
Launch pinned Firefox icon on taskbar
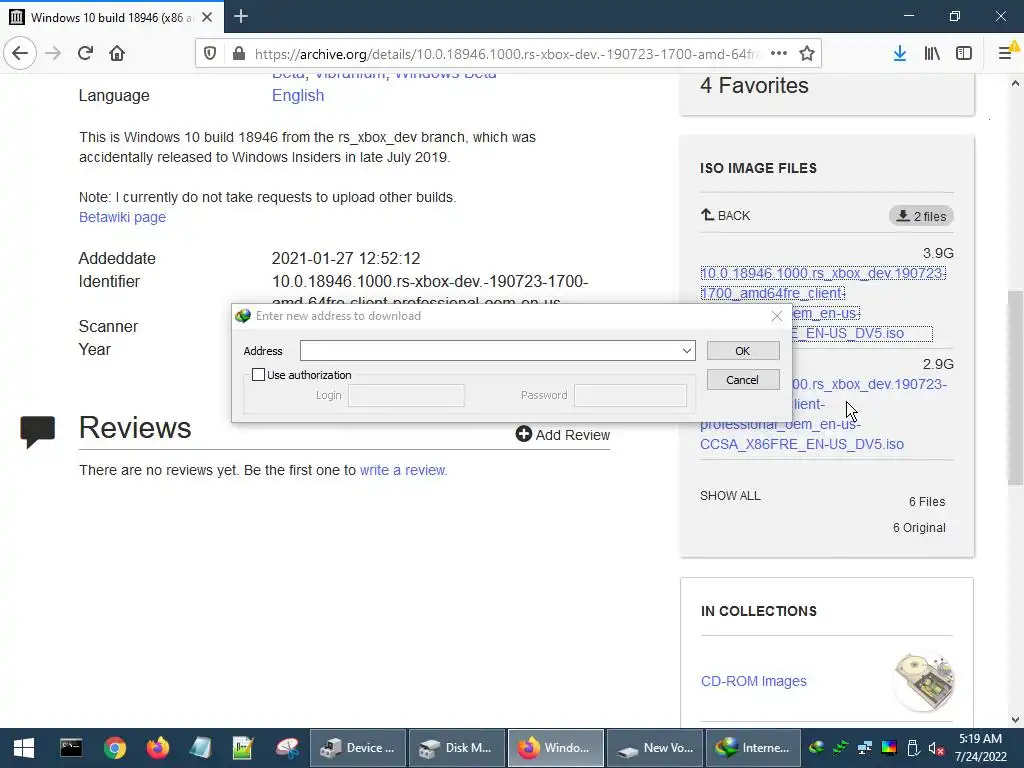pyautogui.click(x=157, y=748)
